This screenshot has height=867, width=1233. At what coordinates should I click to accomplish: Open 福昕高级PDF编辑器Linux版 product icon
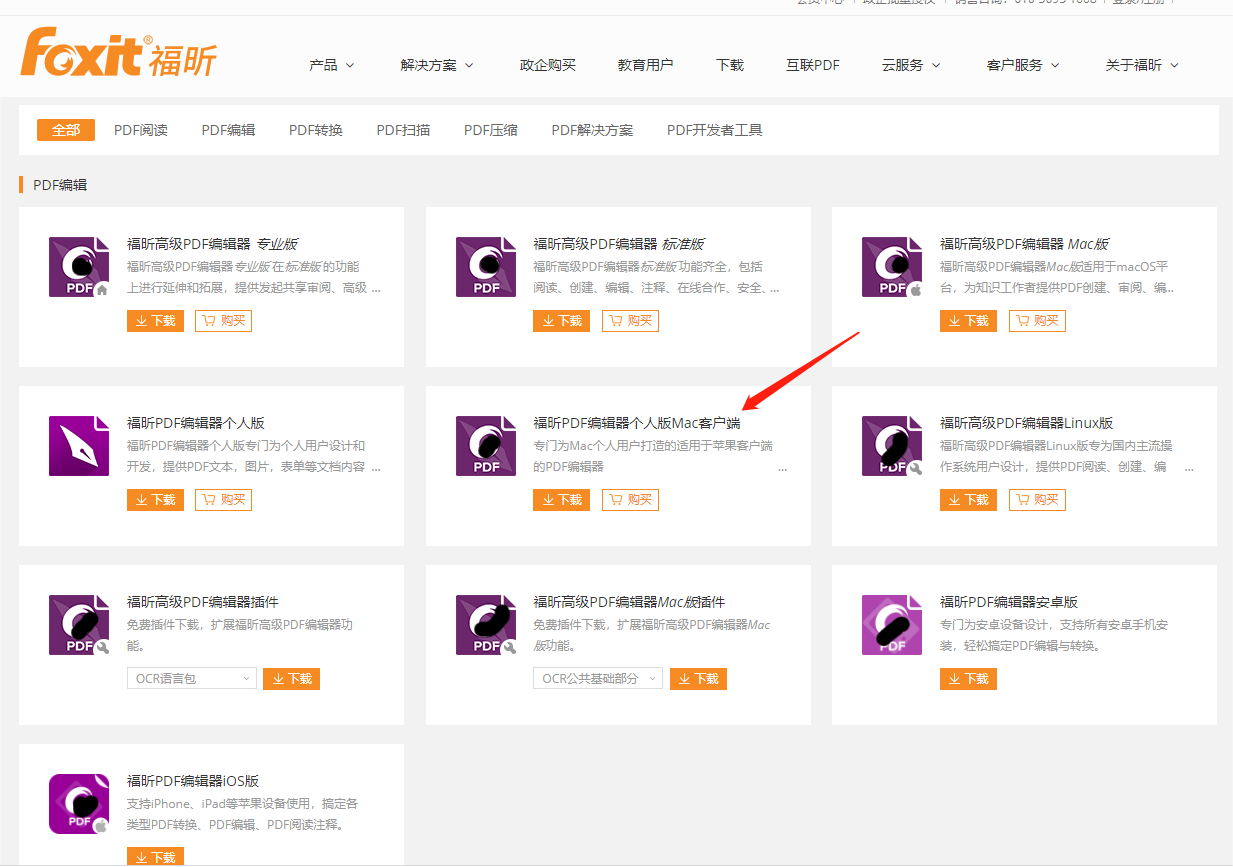(x=892, y=446)
